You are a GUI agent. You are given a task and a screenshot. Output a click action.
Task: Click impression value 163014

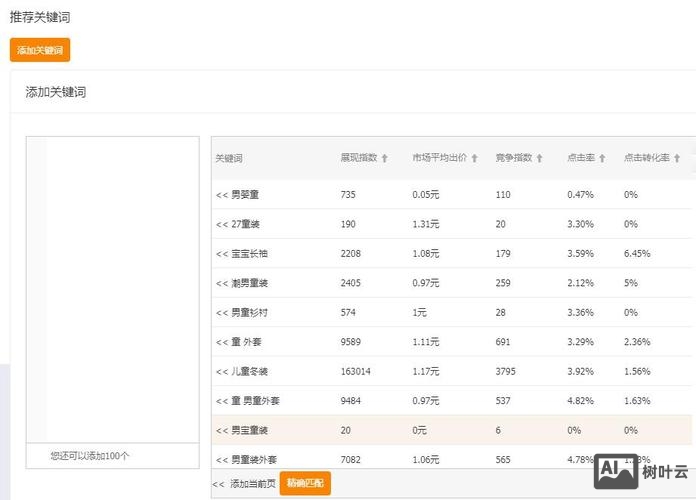click(x=356, y=371)
